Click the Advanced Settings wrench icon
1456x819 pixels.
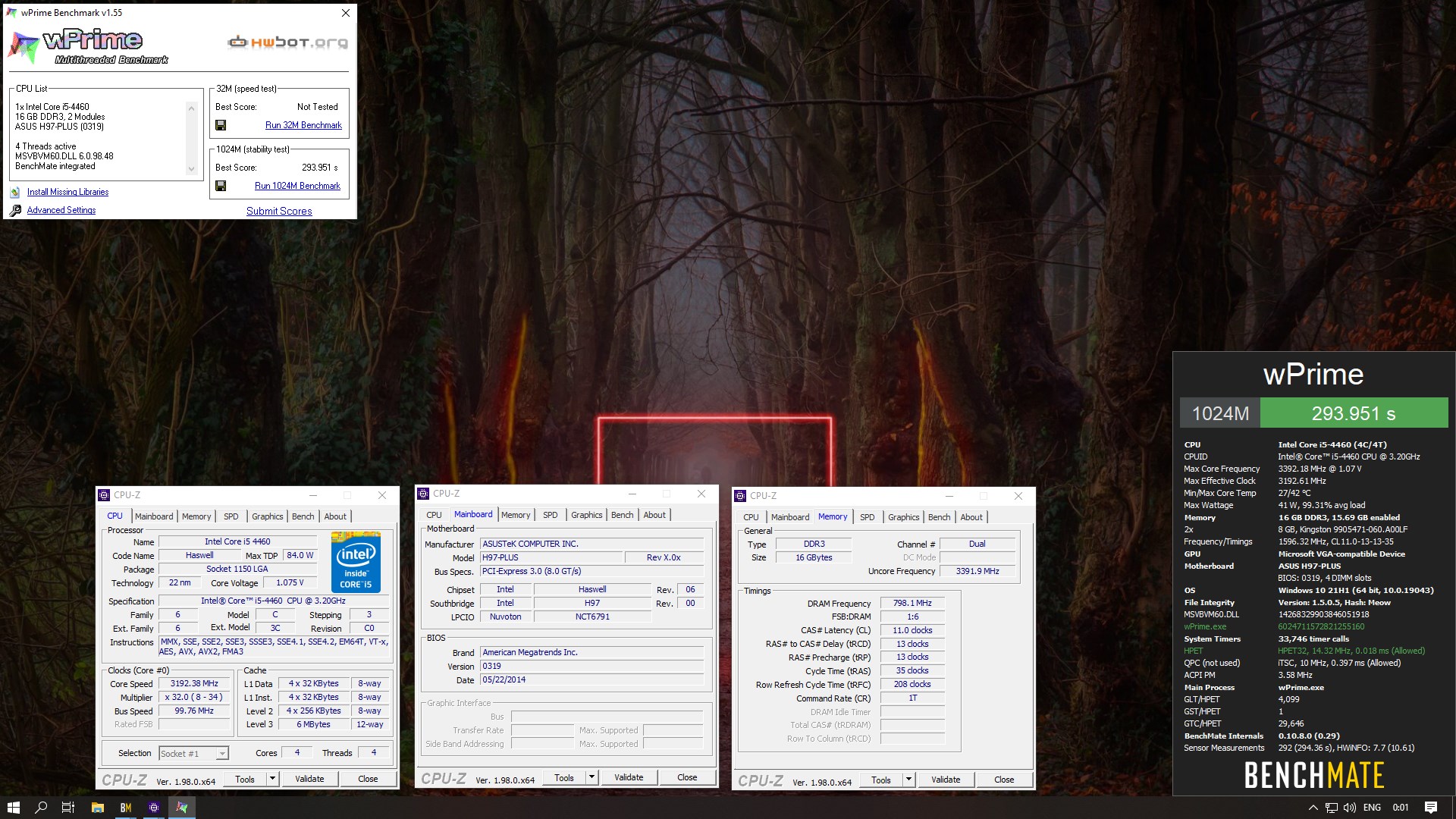(15, 211)
